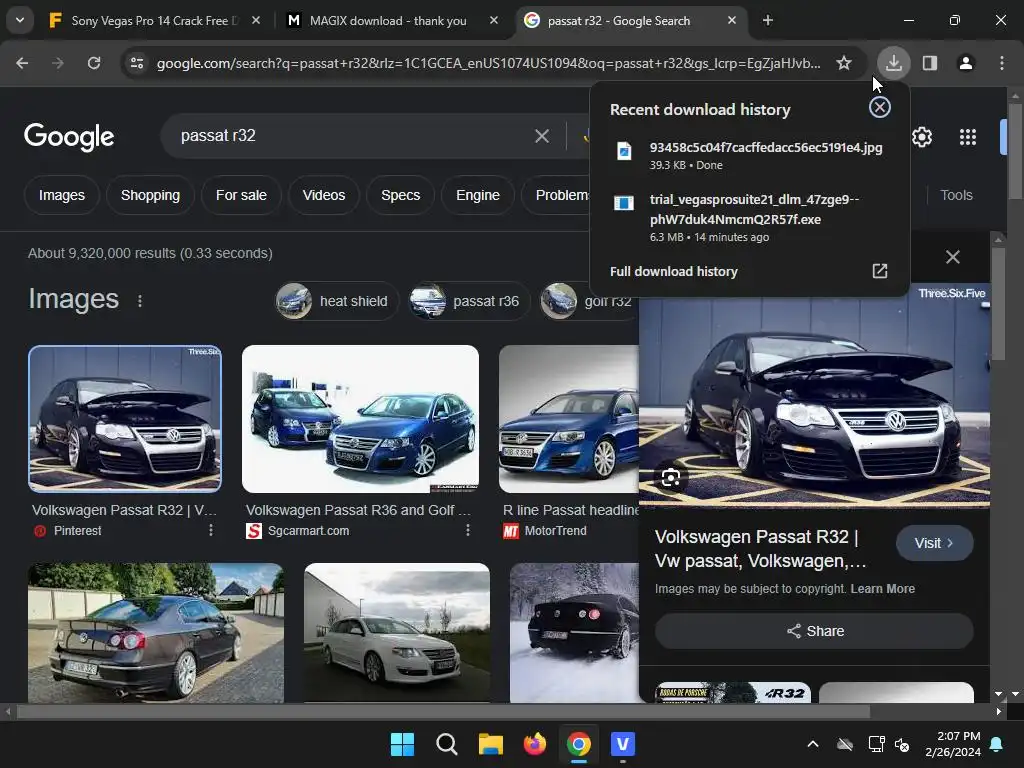Open the MotorTrend blue Passat thumbnail
1024x768 pixels.
pyautogui.click(x=569, y=419)
